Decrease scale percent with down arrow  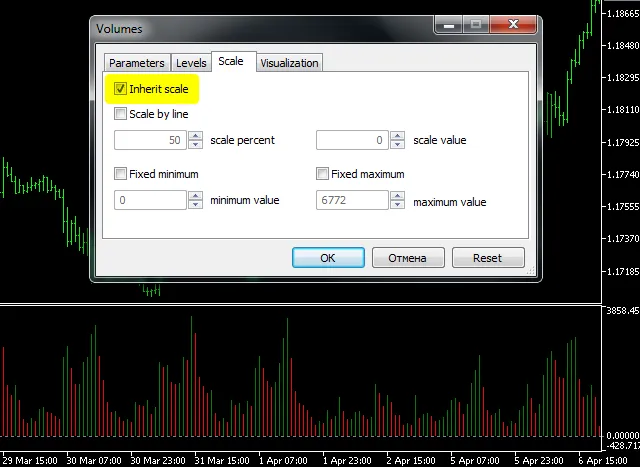click(x=195, y=145)
